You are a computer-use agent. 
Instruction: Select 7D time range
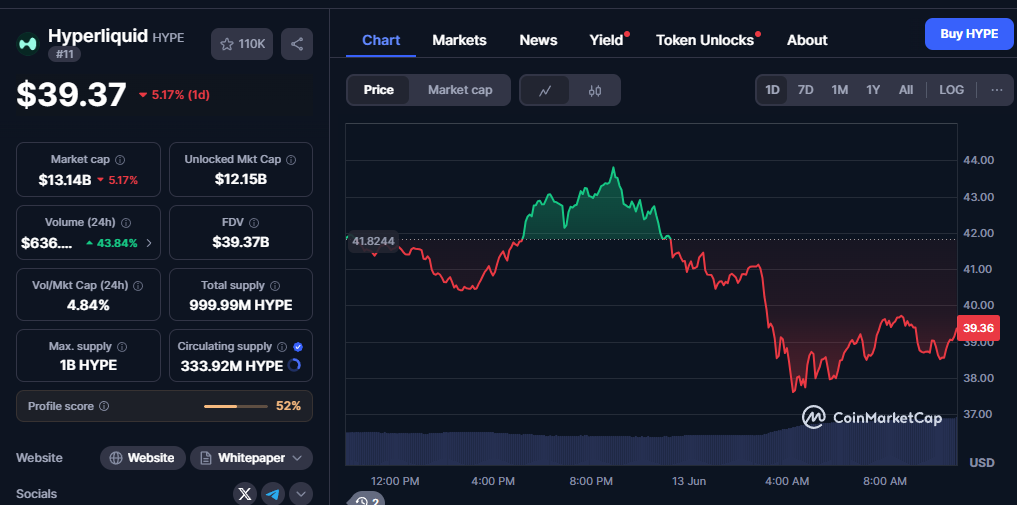point(806,90)
